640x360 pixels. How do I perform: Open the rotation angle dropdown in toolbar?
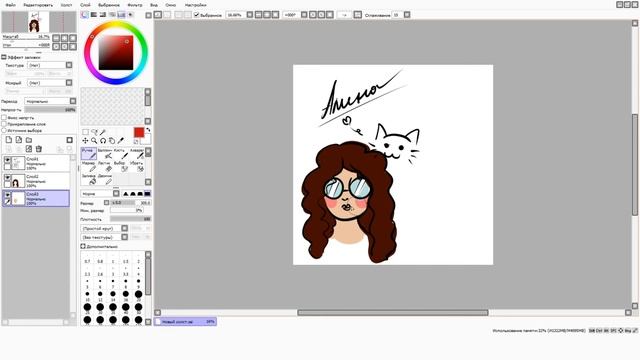(304, 15)
